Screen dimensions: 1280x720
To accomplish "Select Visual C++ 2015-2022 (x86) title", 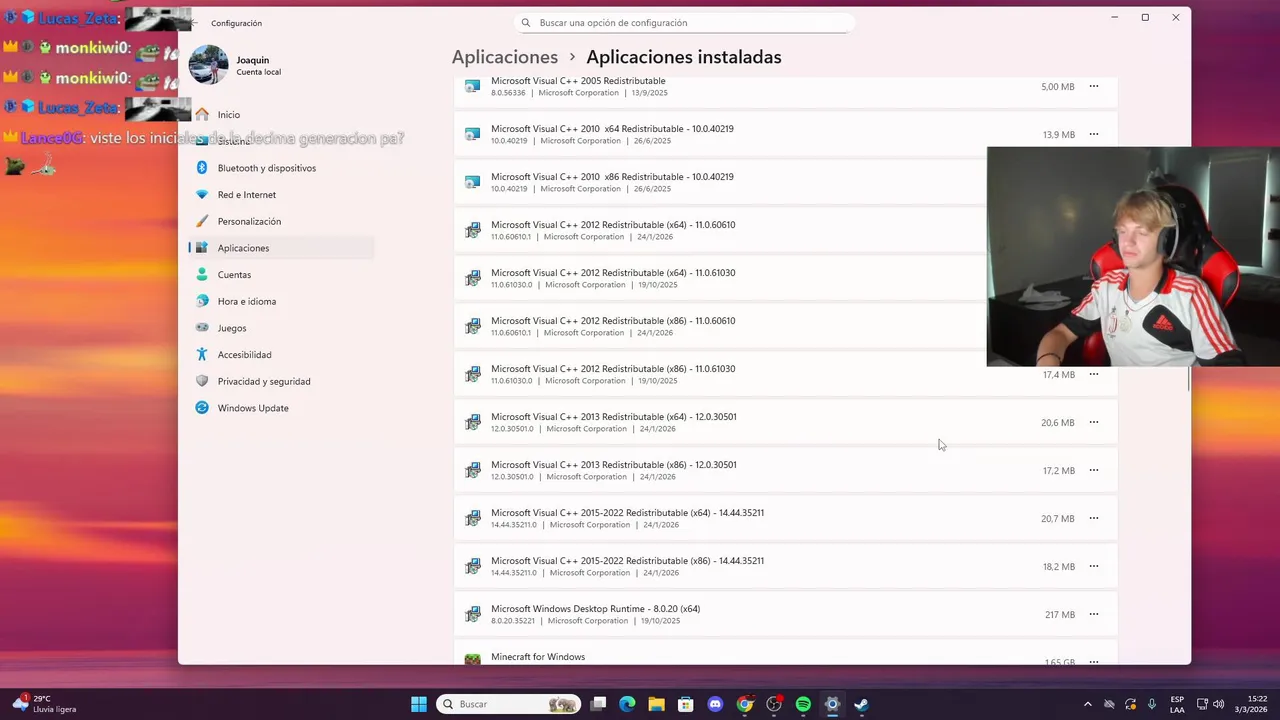I will coord(627,561).
